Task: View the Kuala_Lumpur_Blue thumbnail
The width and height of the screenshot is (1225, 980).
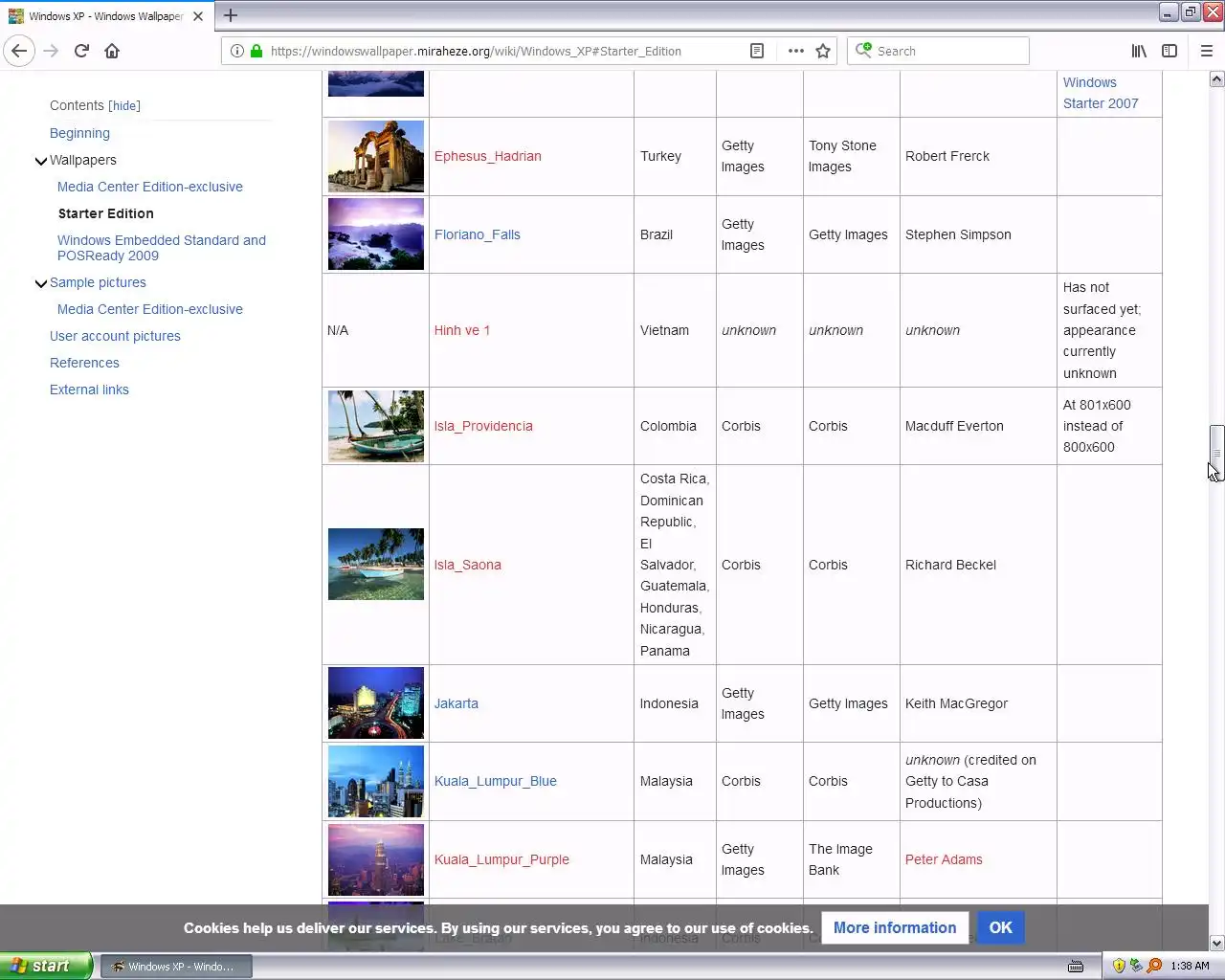Action: pyautogui.click(x=376, y=781)
